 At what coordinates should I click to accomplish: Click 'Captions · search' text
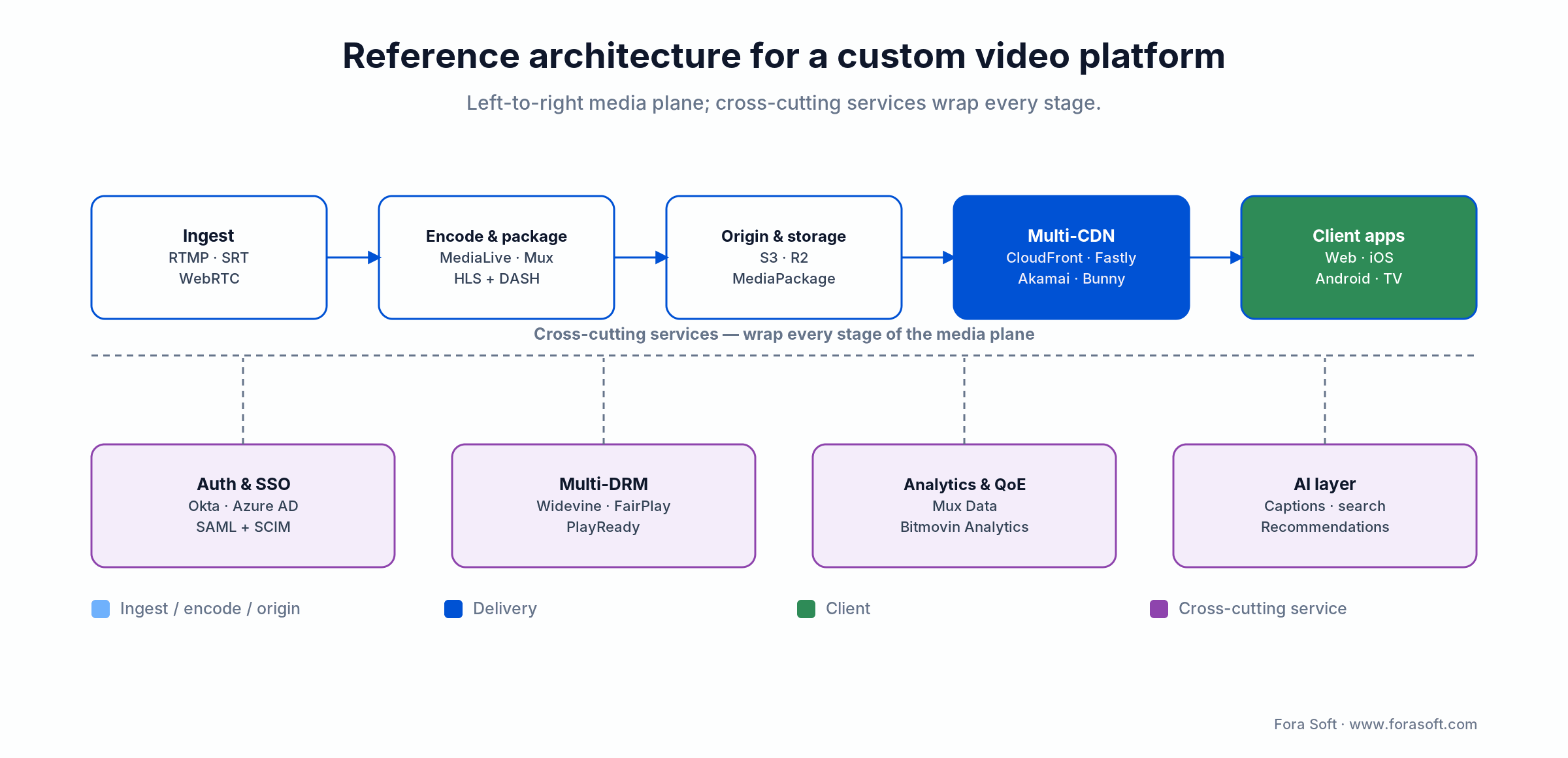(x=1325, y=506)
